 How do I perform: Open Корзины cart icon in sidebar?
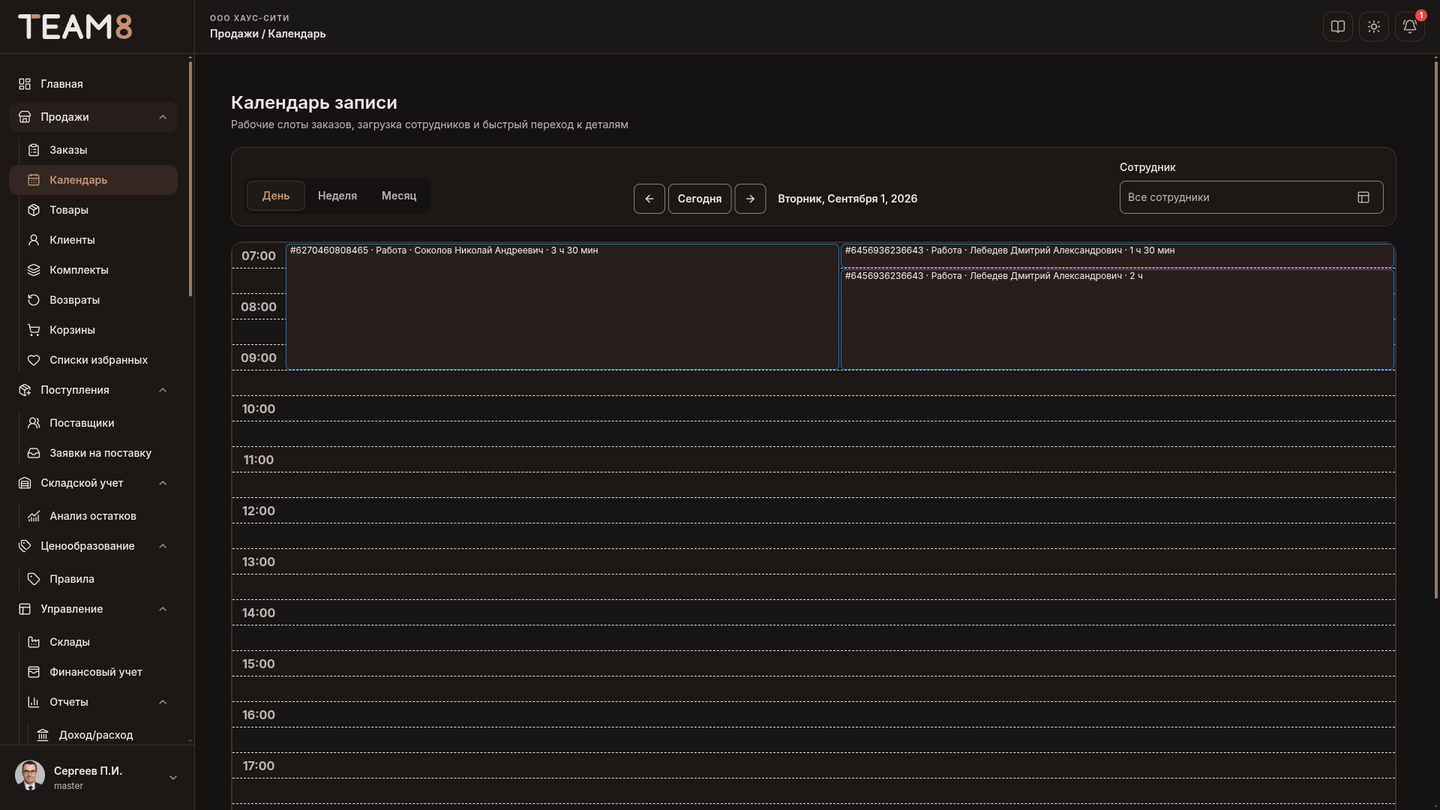click(x=34, y=330)
